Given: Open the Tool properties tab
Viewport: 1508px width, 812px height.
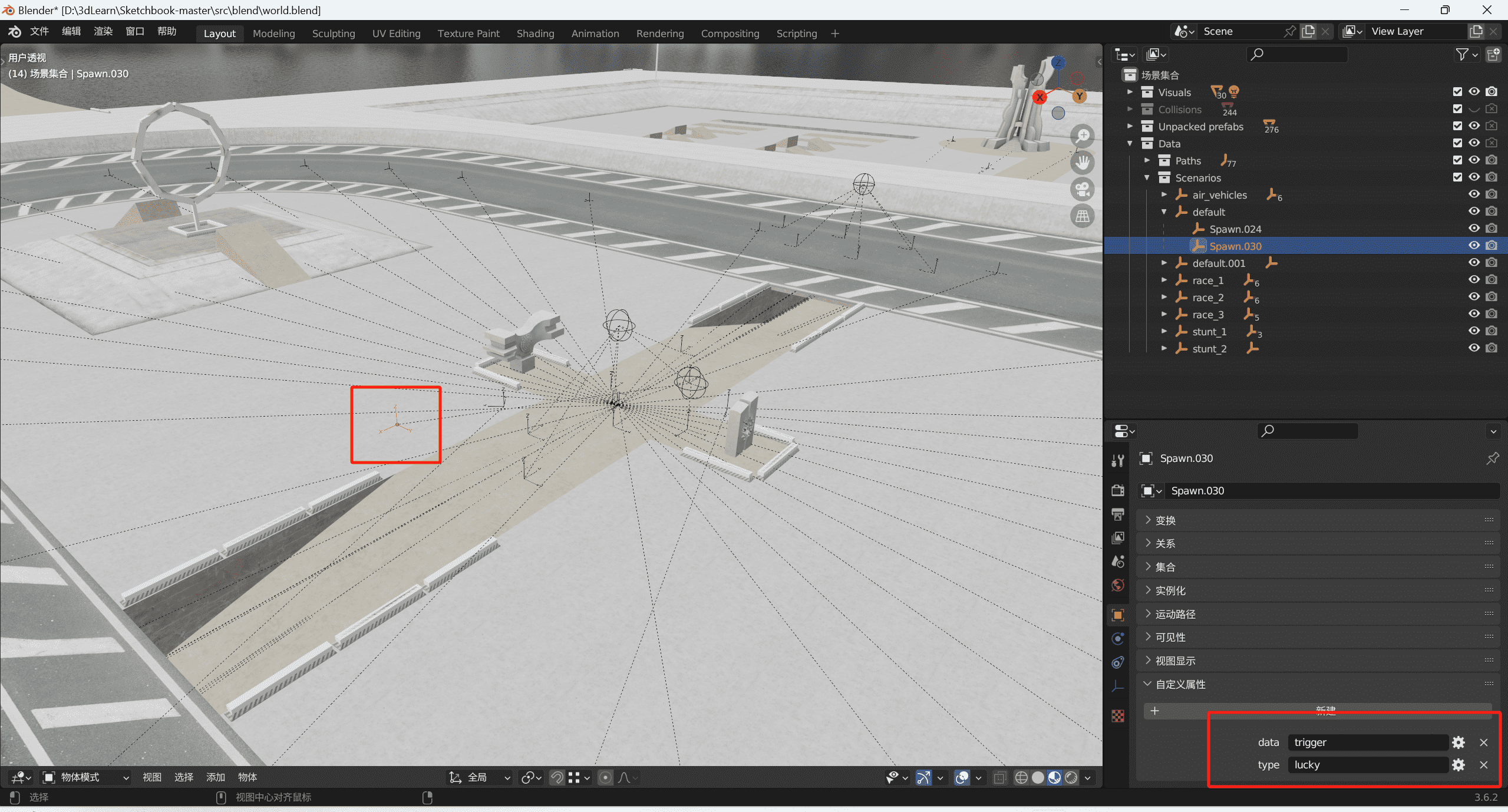Looking at the screenshot, I should [1118, 461].
